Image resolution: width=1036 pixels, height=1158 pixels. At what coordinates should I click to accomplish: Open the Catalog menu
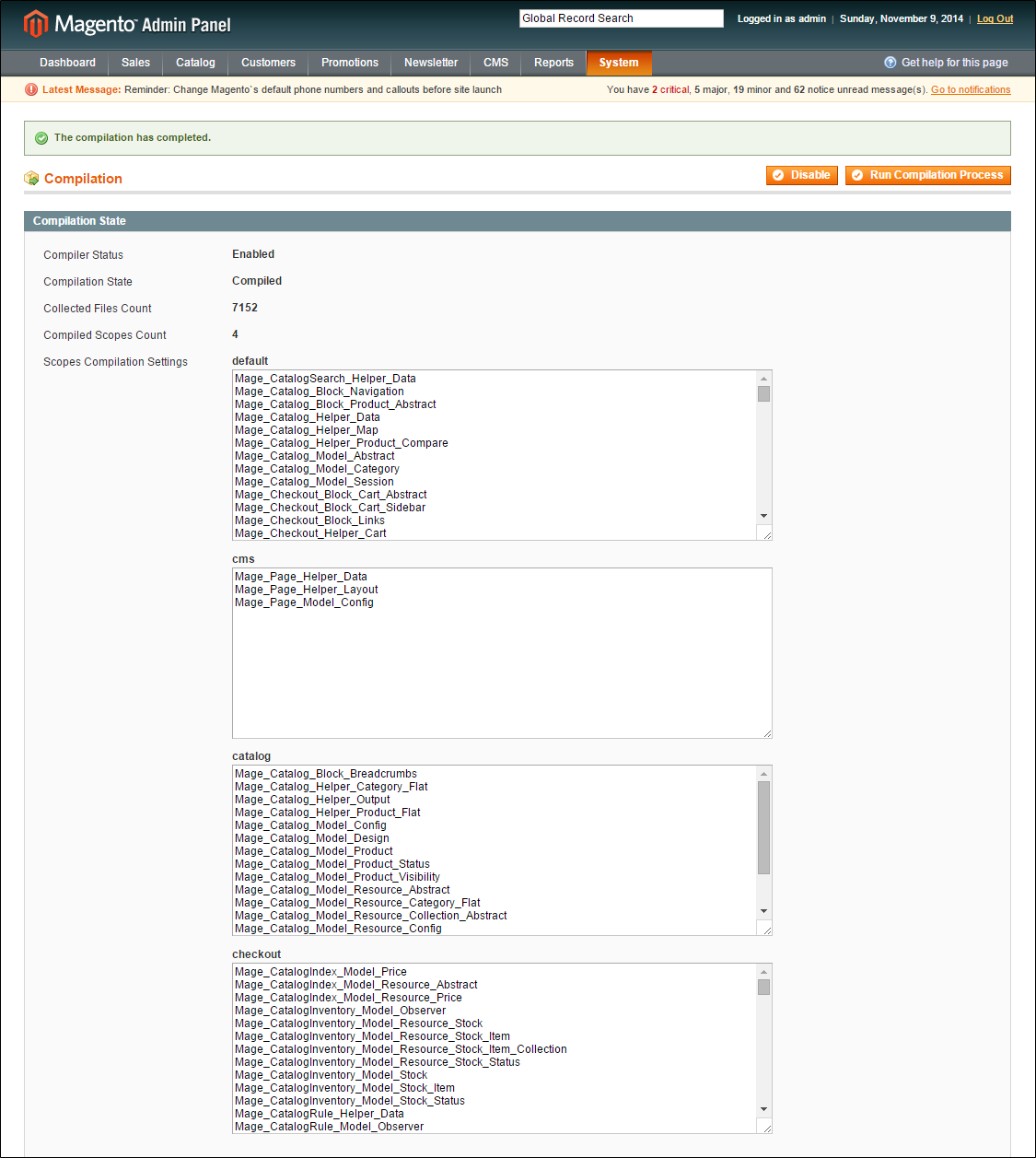pos(195,63)
